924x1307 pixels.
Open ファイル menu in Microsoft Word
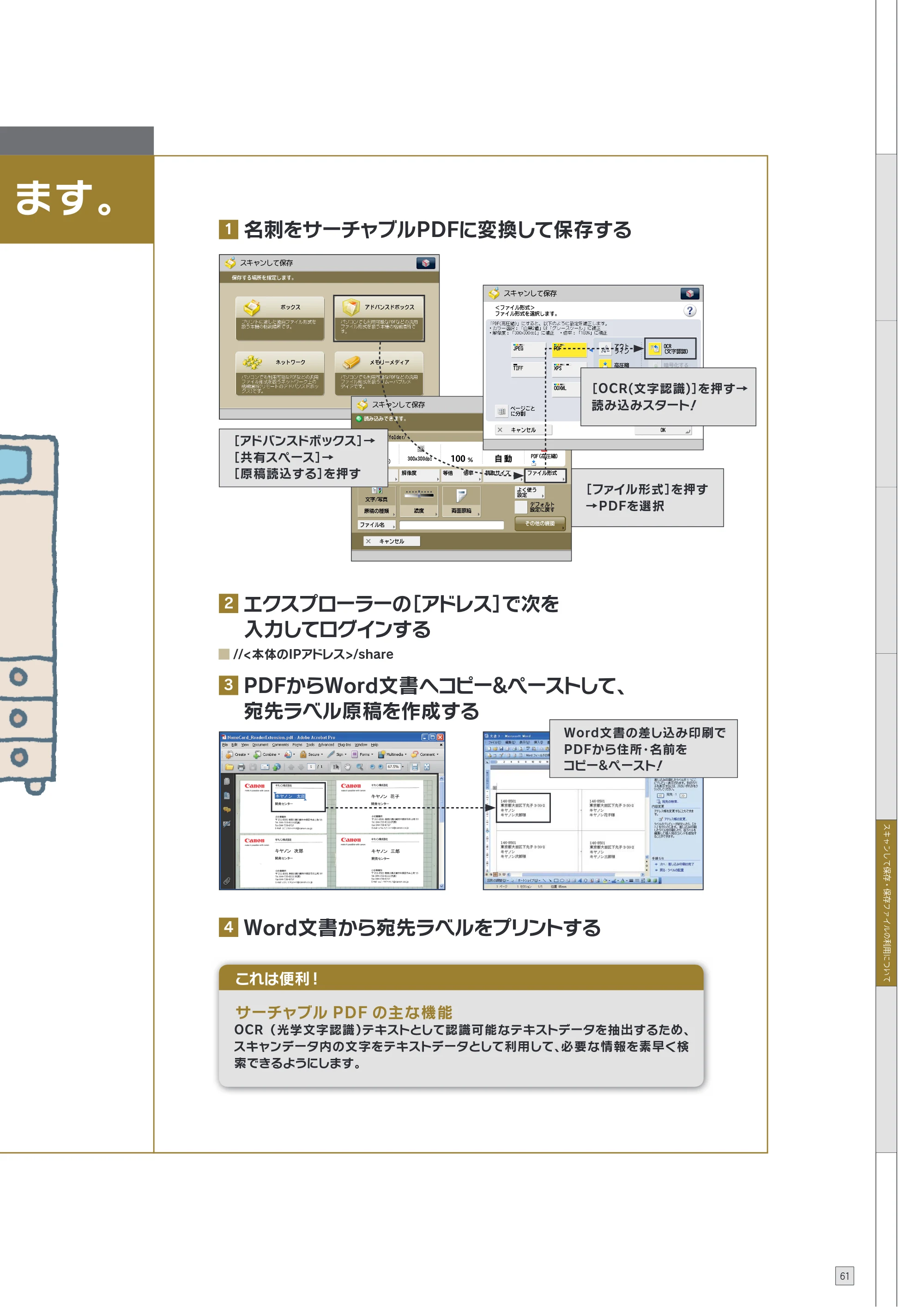tap(495, 742)
